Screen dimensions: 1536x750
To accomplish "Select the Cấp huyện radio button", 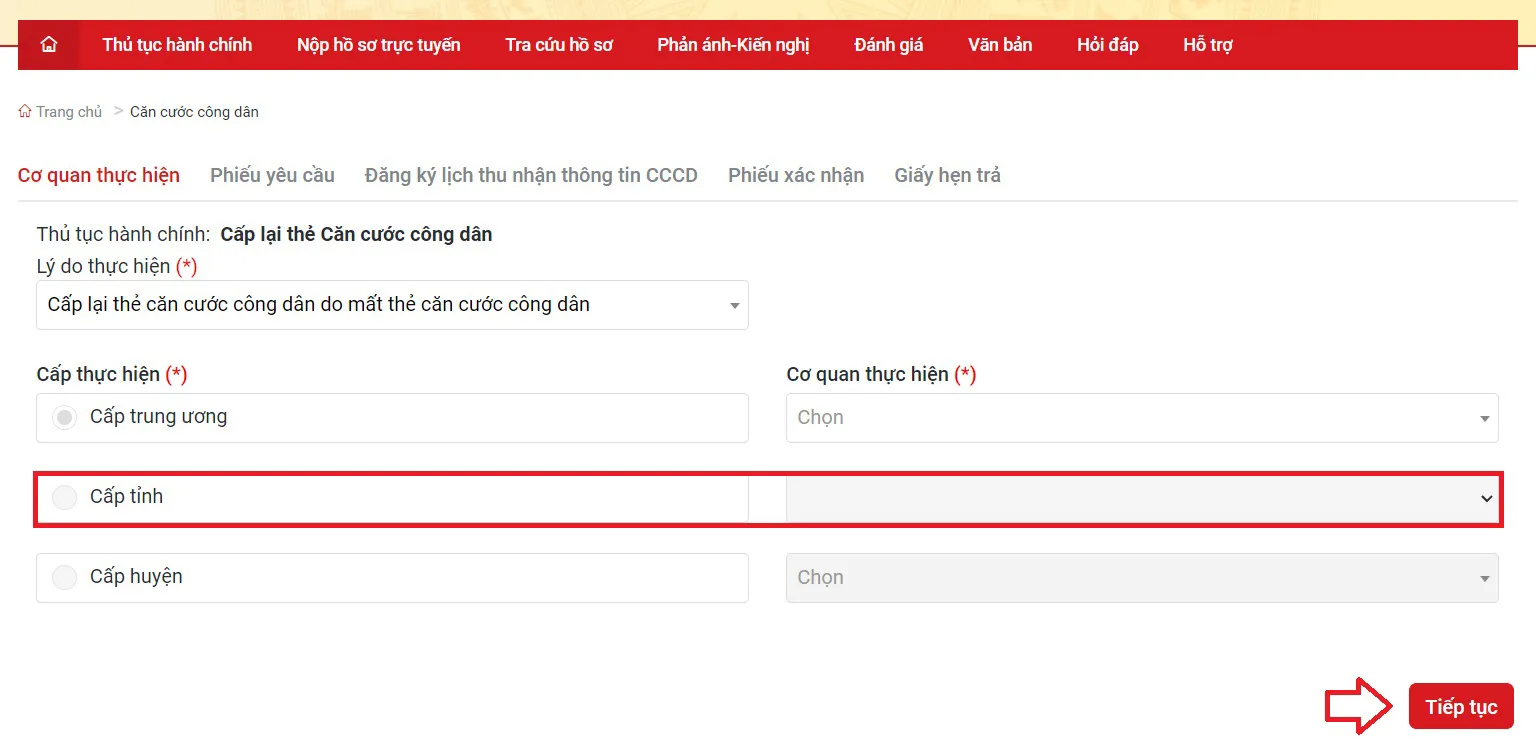I will click(x=64, y=577).
